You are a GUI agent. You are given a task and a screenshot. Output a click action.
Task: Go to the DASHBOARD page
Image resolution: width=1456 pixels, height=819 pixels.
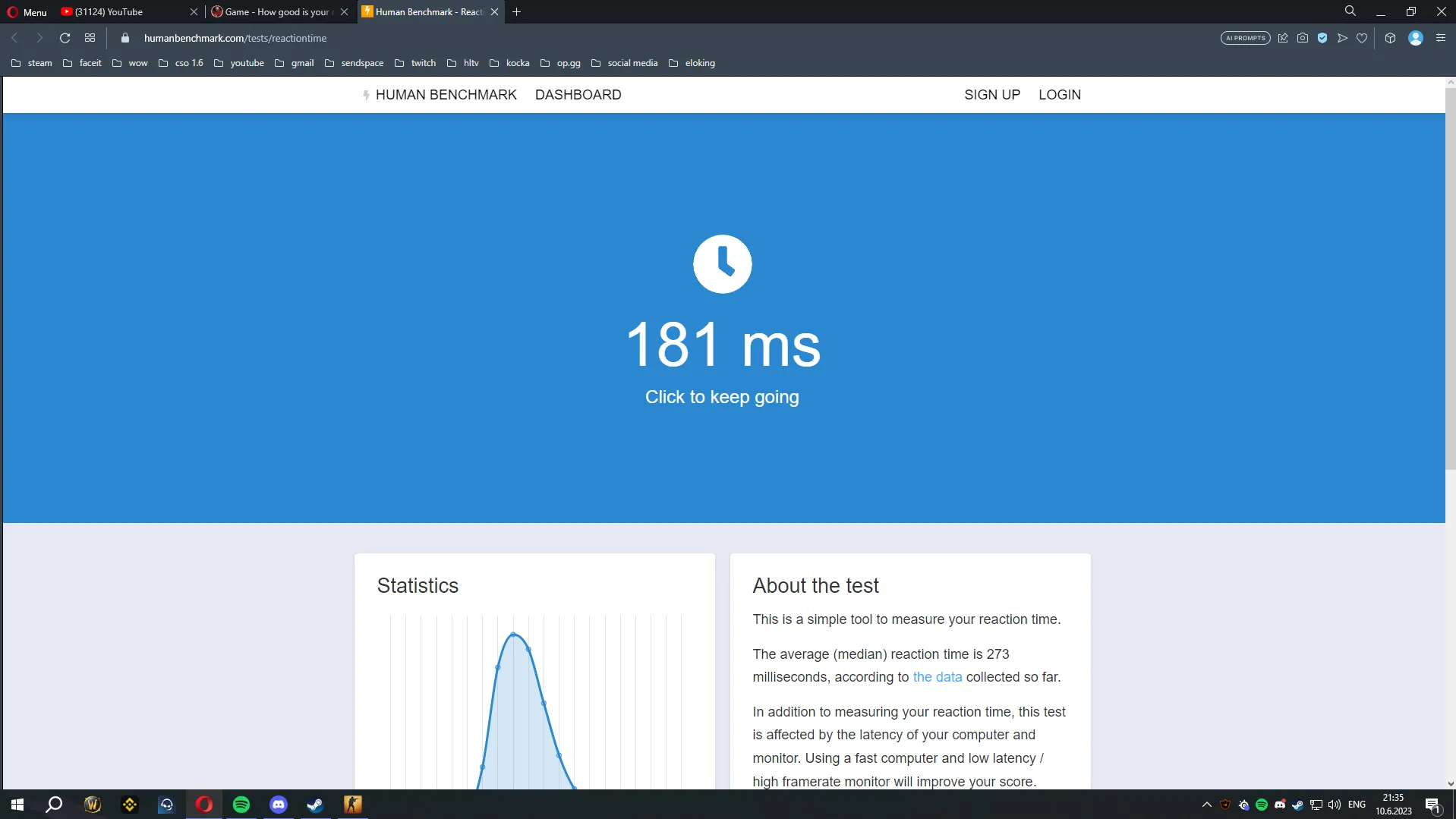click(x=578, y=95)
